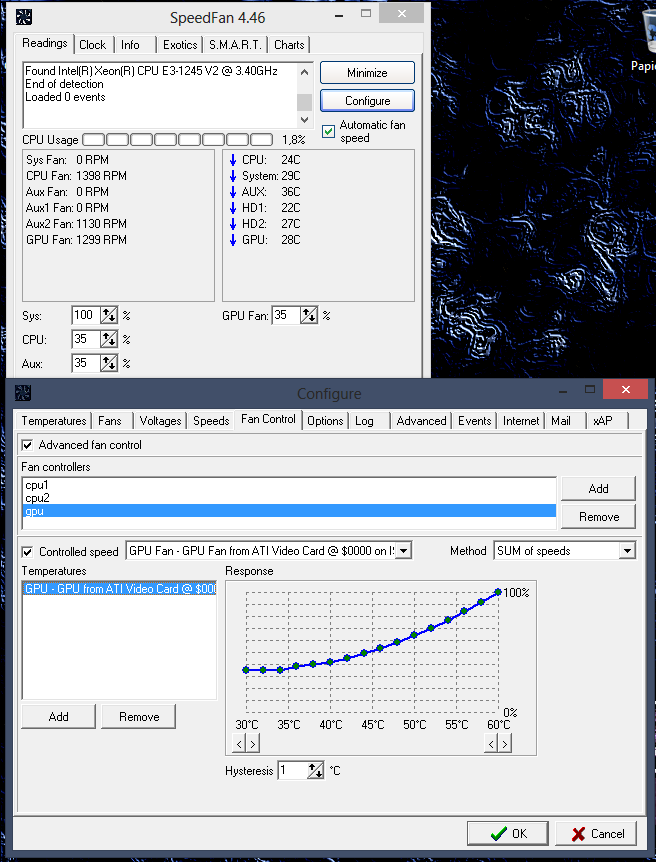This screenshot has width=656, height=862.
Task: Select cpu1 fan controller
Action: tap(289, 485)
